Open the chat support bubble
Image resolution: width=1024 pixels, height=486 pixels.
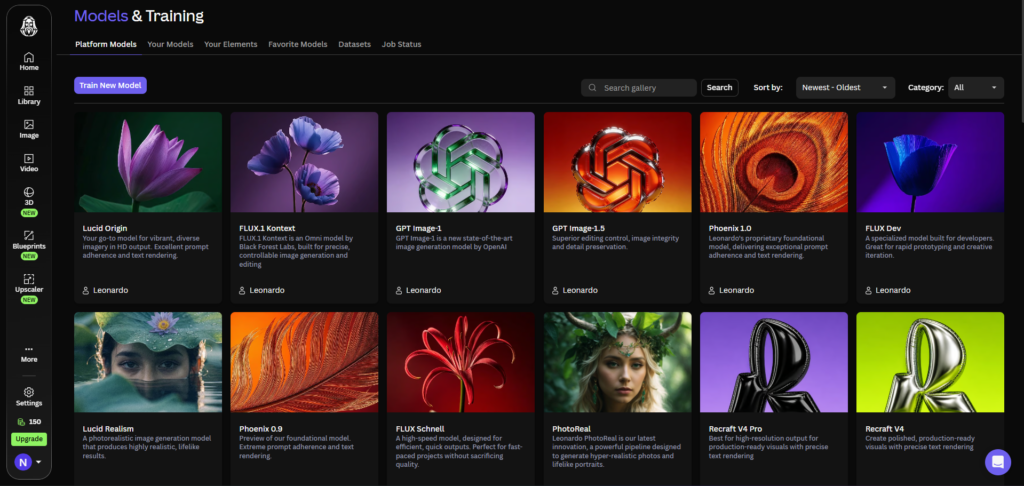(997, 462)
